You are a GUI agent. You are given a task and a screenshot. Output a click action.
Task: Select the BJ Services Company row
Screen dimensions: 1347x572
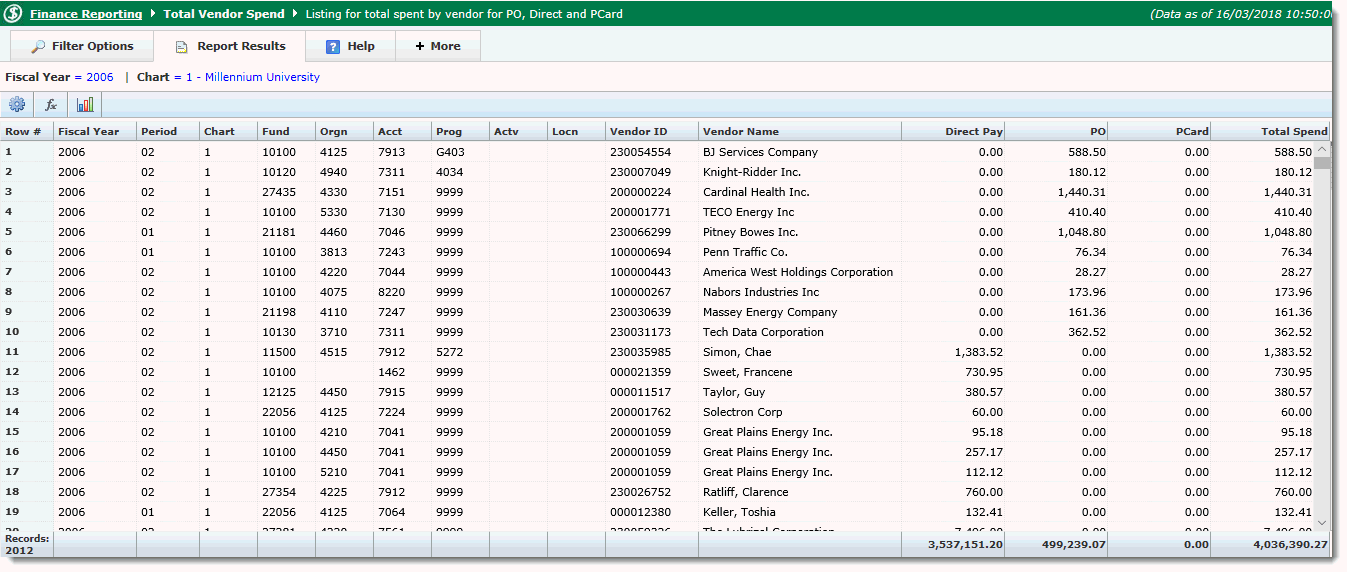click(760, 152)
